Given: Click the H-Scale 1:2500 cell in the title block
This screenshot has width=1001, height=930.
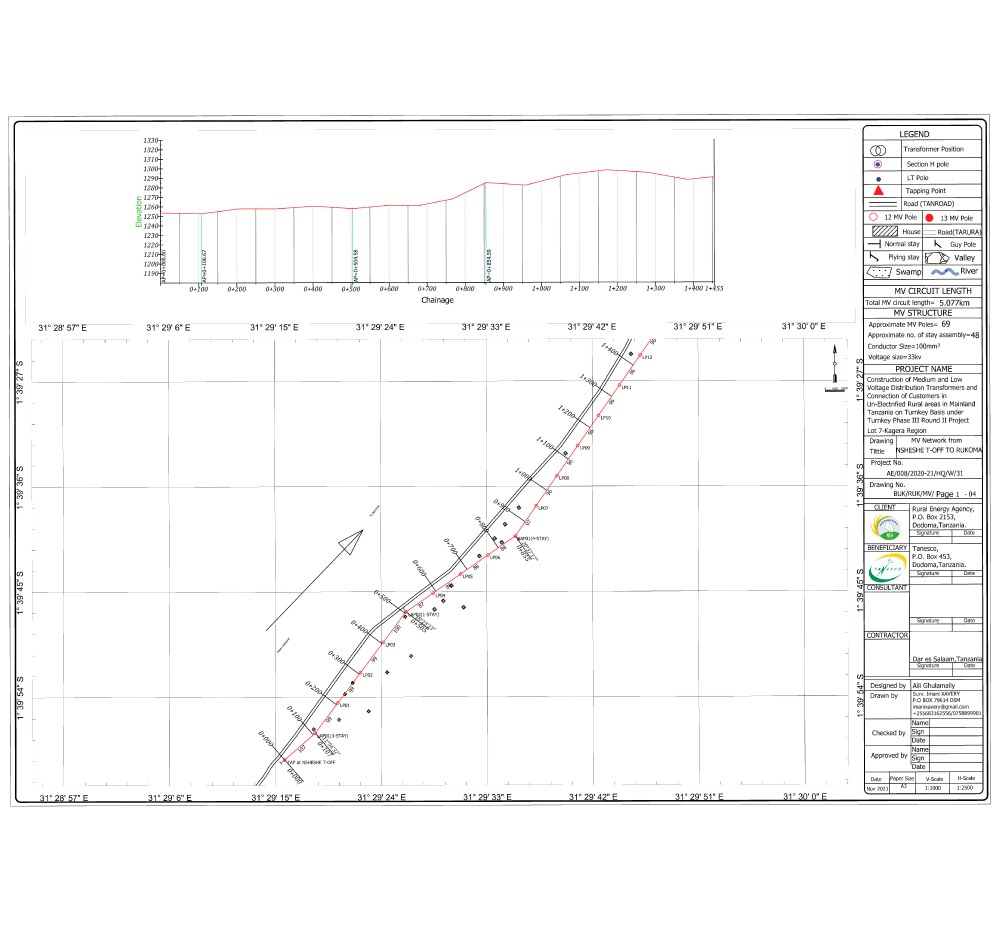Looking at the screenshot, I should (965, 788).
